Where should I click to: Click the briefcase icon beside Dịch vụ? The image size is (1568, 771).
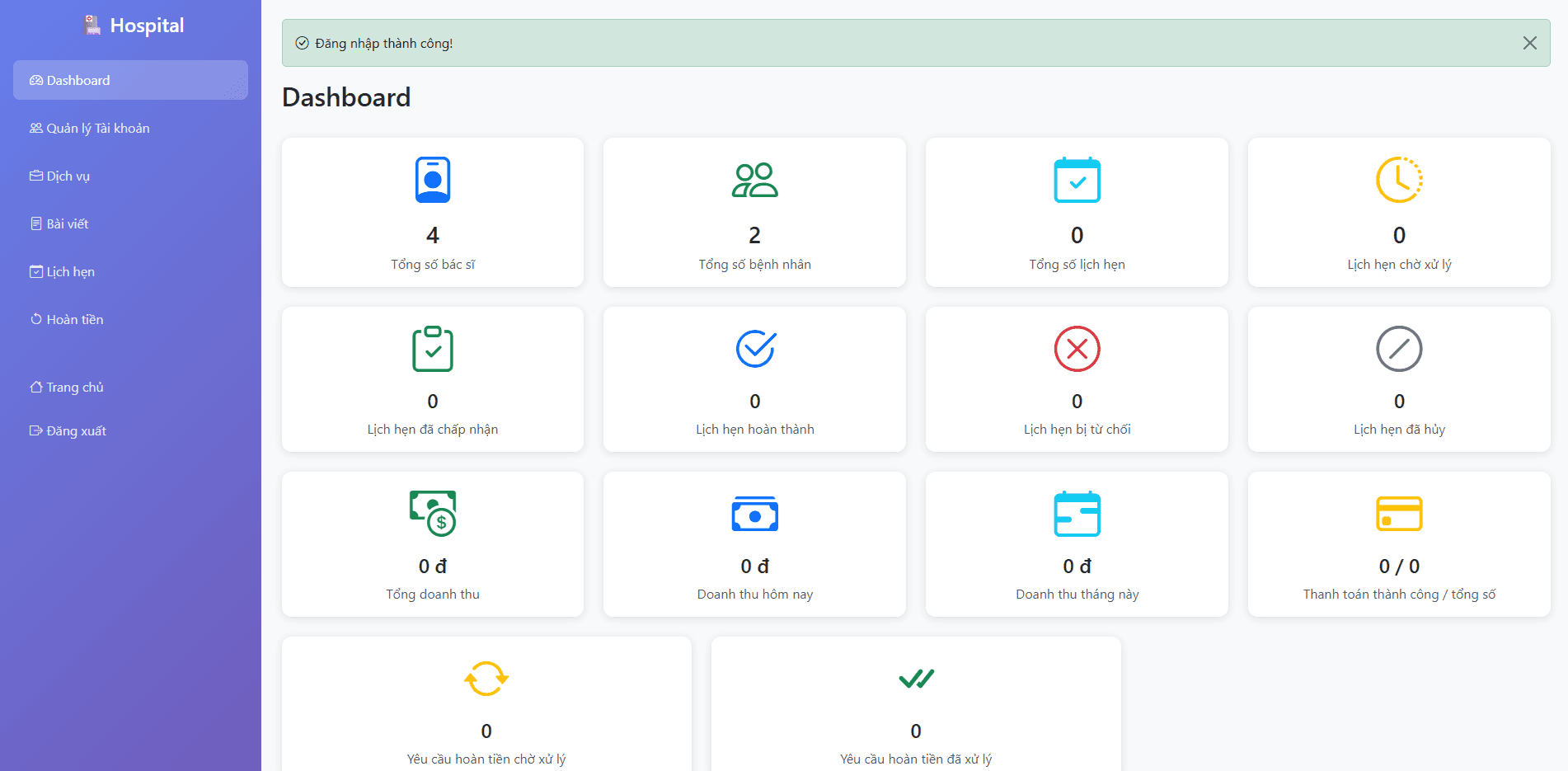point(36,176)
